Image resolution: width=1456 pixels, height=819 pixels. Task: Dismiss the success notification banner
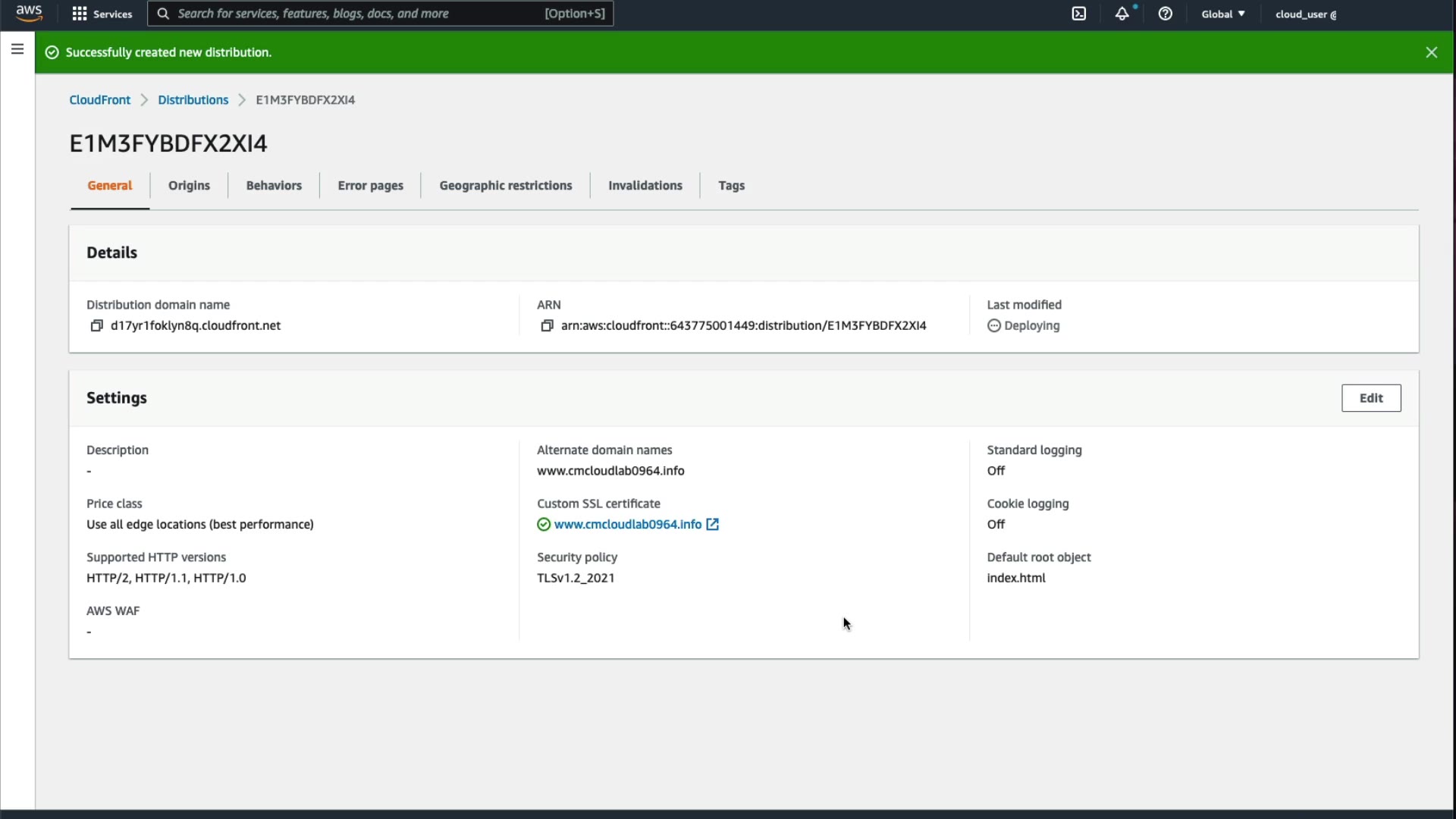coord(1431,52)
